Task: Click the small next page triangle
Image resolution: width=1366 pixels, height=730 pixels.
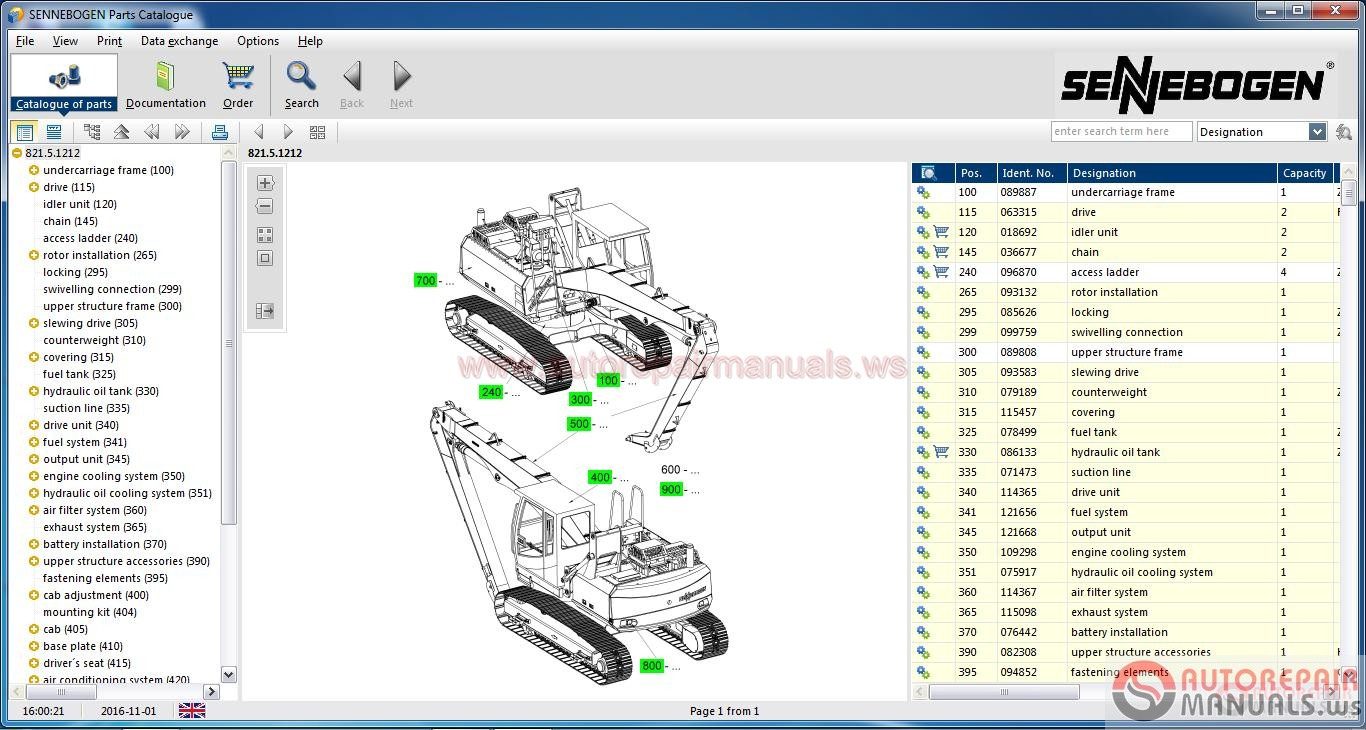Action: point(288,132)
